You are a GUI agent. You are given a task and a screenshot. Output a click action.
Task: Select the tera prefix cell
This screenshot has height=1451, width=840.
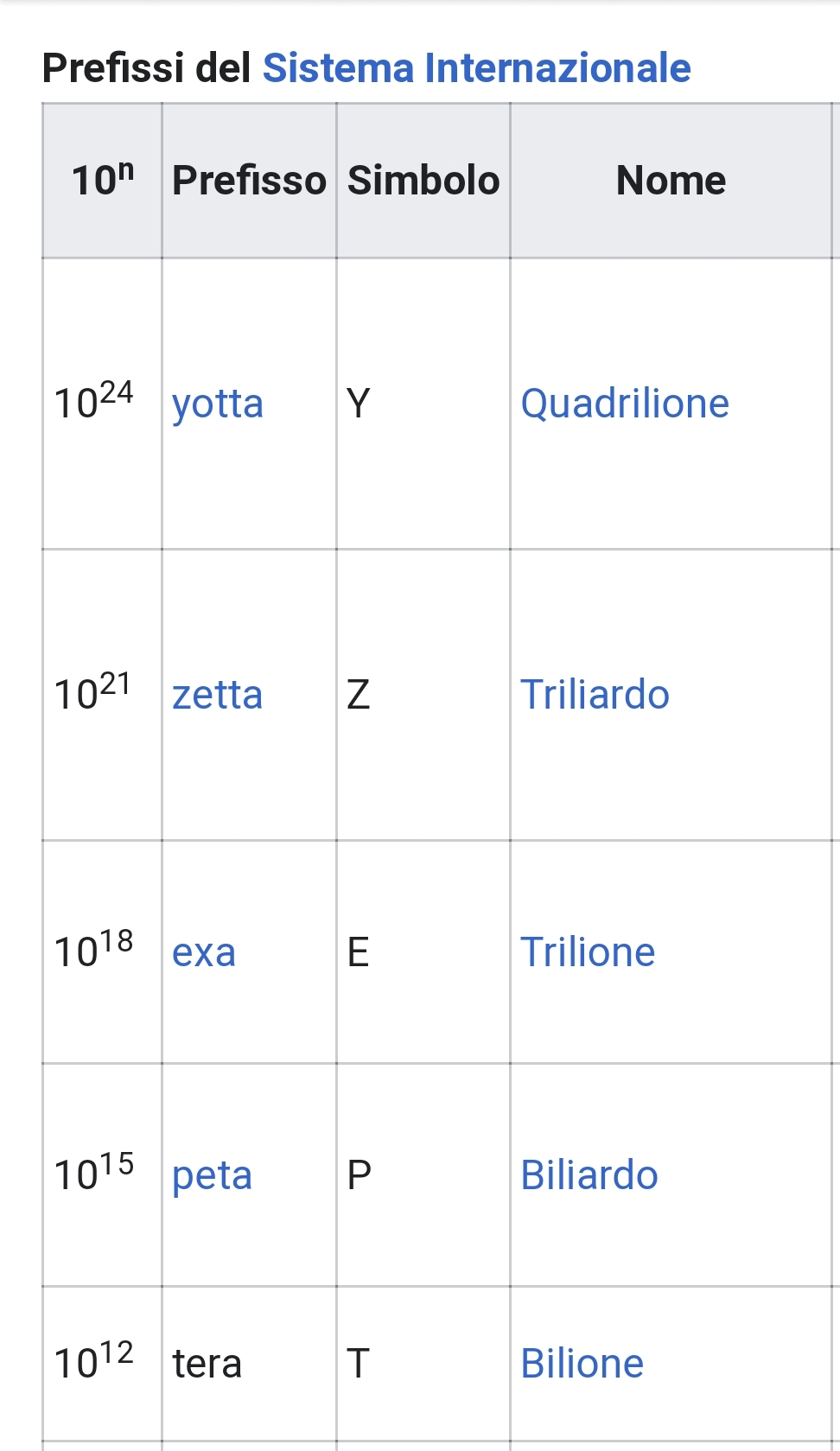point(207,1364)
